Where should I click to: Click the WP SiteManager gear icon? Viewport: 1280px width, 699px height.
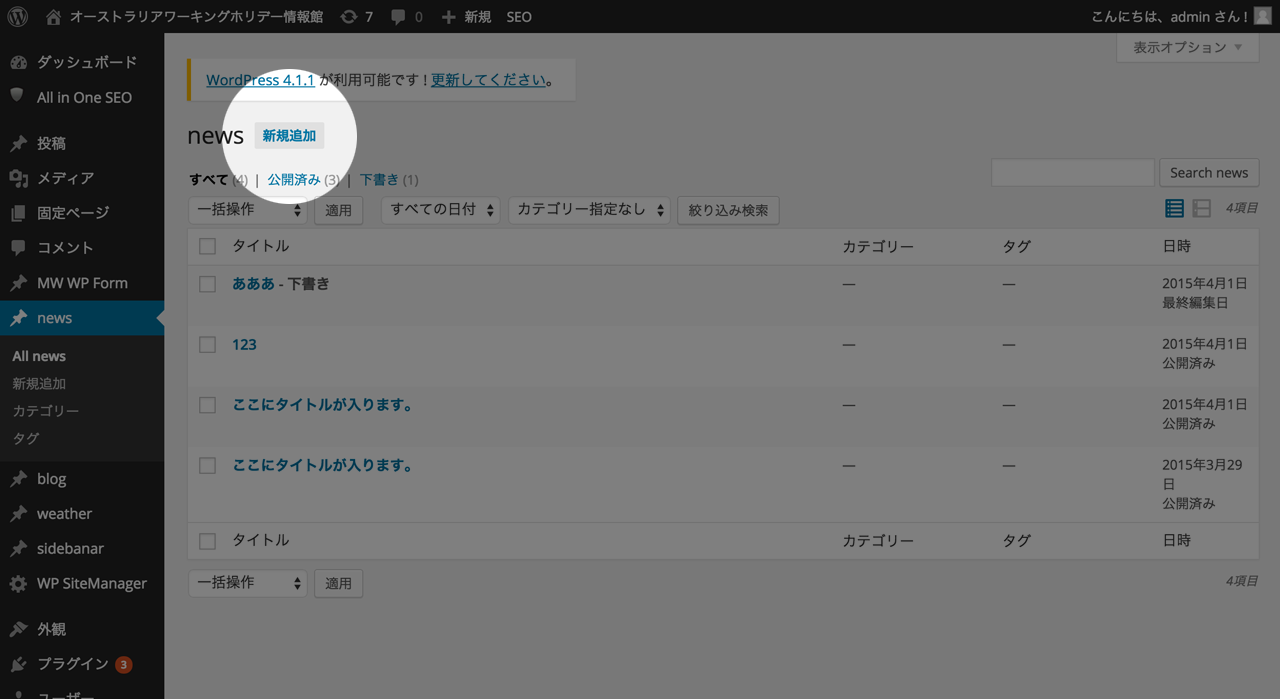point(18,584)
